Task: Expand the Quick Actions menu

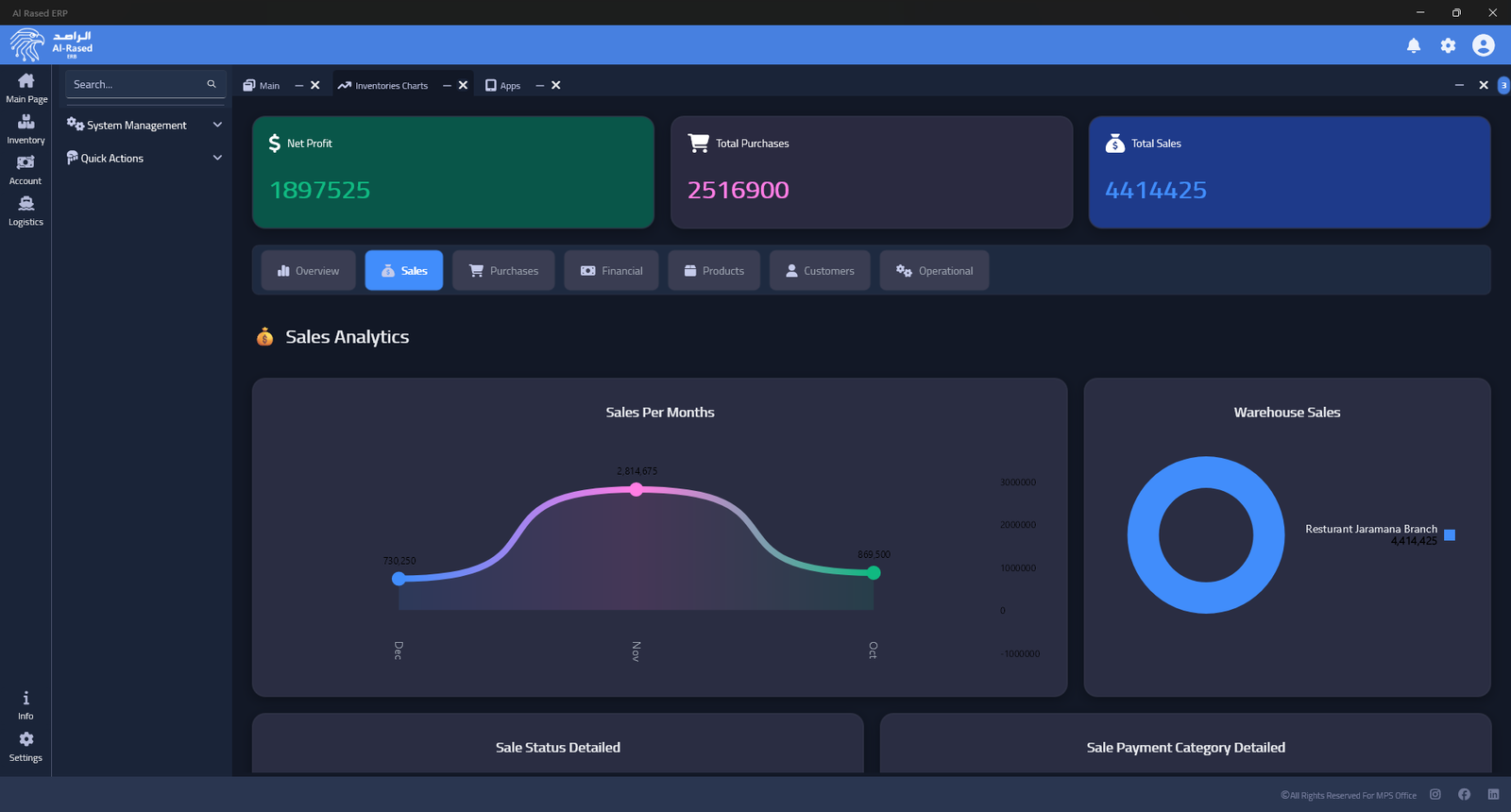Action: pyautogui.click(x=144, y=158)
